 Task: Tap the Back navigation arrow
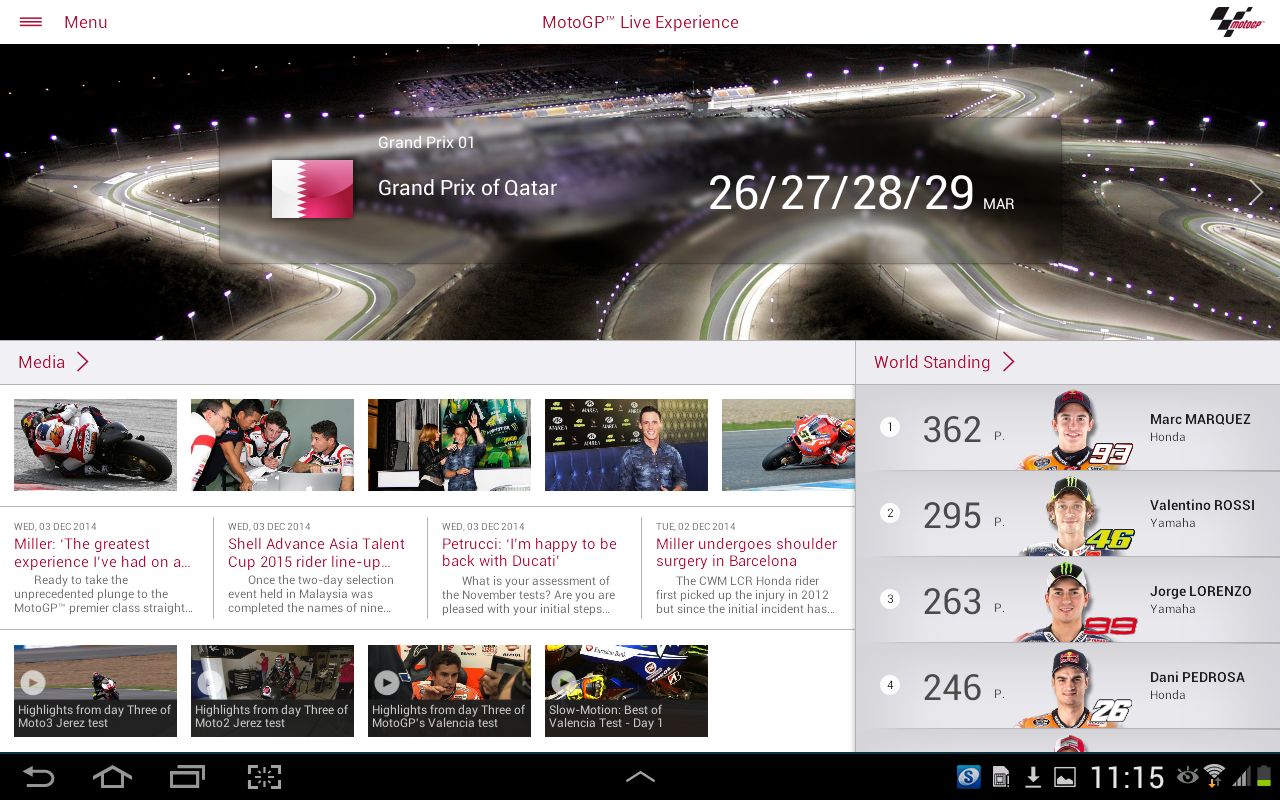tap(39, 777)
